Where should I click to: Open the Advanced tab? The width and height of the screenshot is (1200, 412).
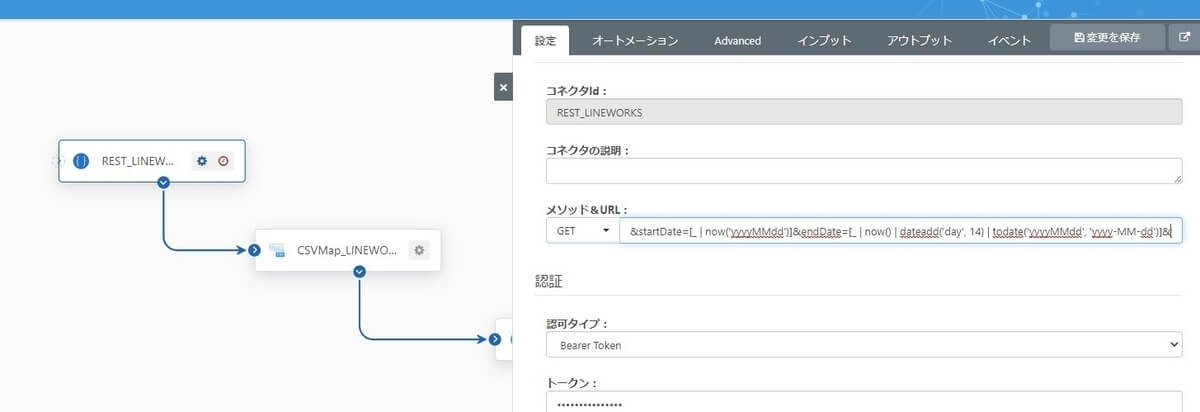(738, 41)
